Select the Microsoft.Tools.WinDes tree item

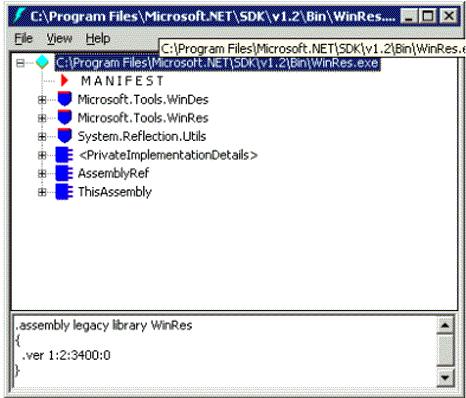(x=143, y=99)
